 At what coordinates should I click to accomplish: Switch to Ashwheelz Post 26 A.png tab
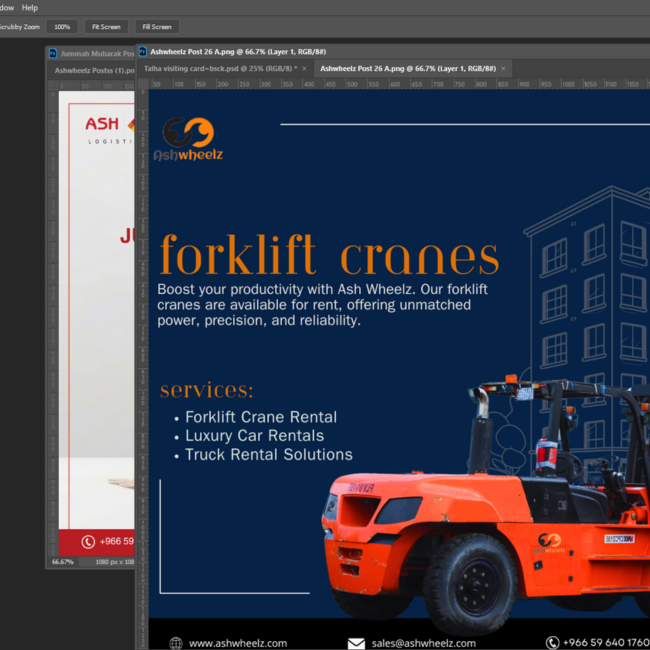[407, 68]
